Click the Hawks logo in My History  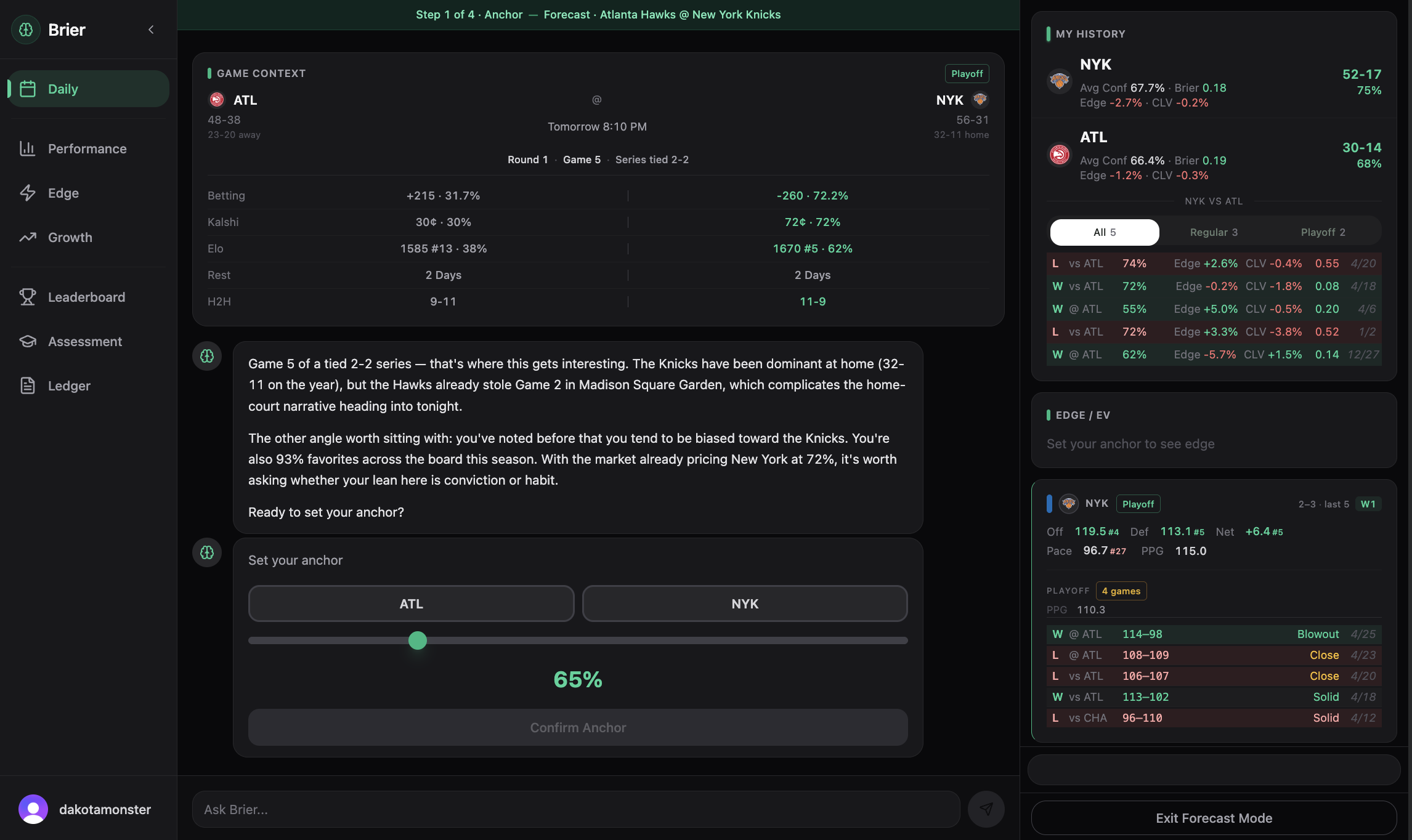[1060, 154]
